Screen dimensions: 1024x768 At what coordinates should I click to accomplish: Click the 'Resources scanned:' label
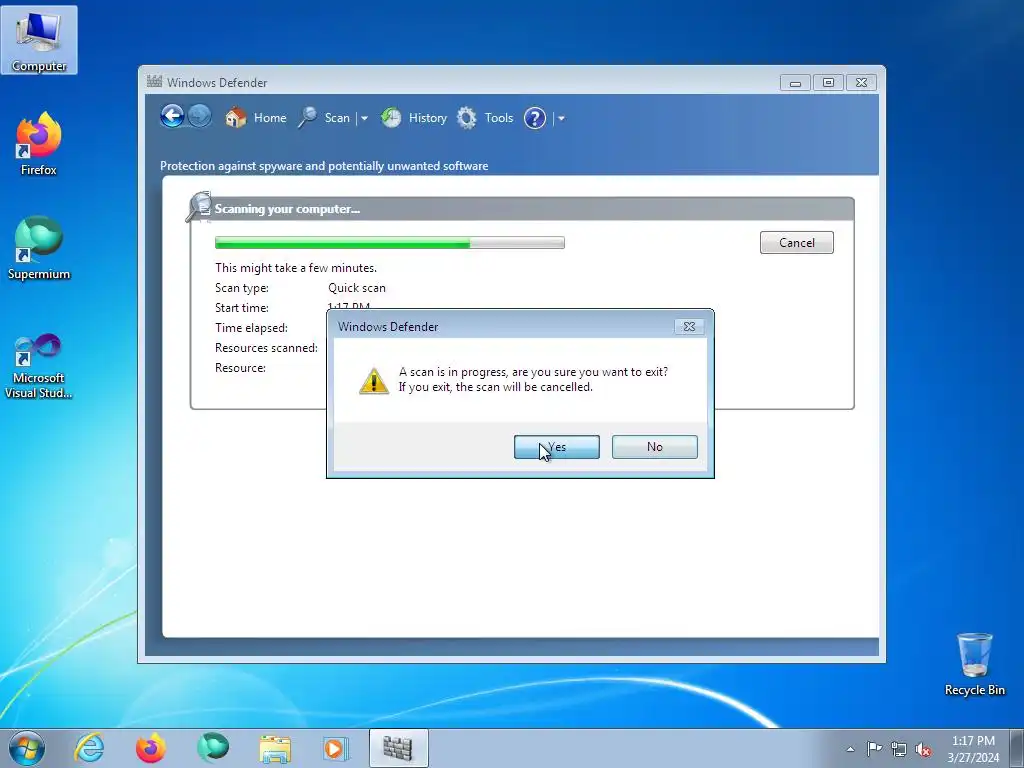click(x=266, y=348)
